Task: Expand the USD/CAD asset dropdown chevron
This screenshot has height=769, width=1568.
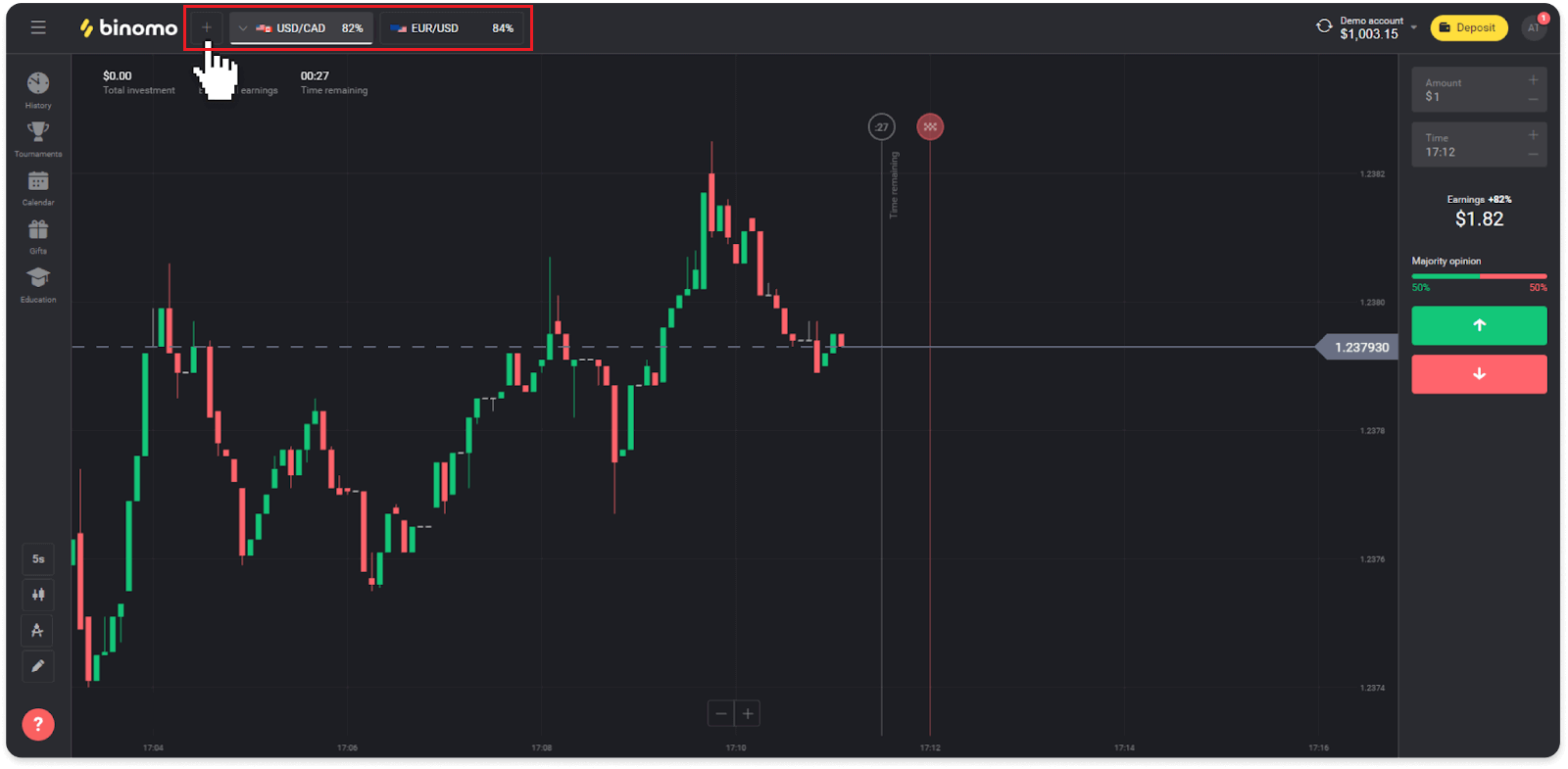Action: pyautogui.click(x=241, y=27)
